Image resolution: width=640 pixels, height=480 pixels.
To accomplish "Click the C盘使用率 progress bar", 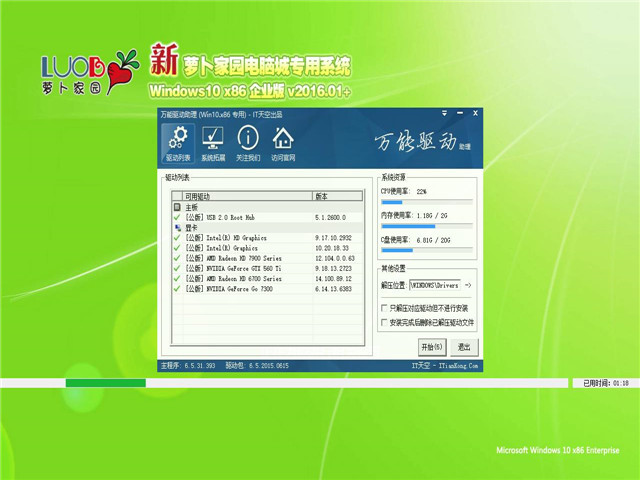I will click(x=427, y=250).
